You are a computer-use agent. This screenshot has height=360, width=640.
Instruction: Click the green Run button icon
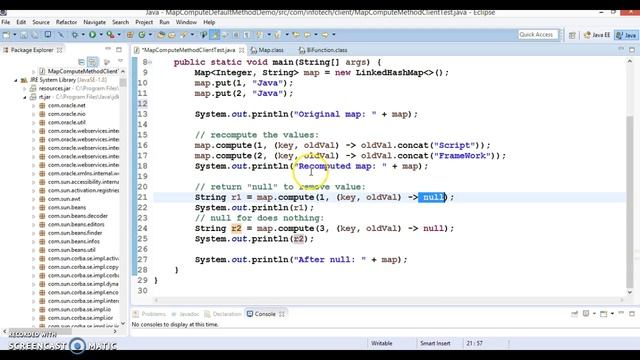(x=93, y=35)
